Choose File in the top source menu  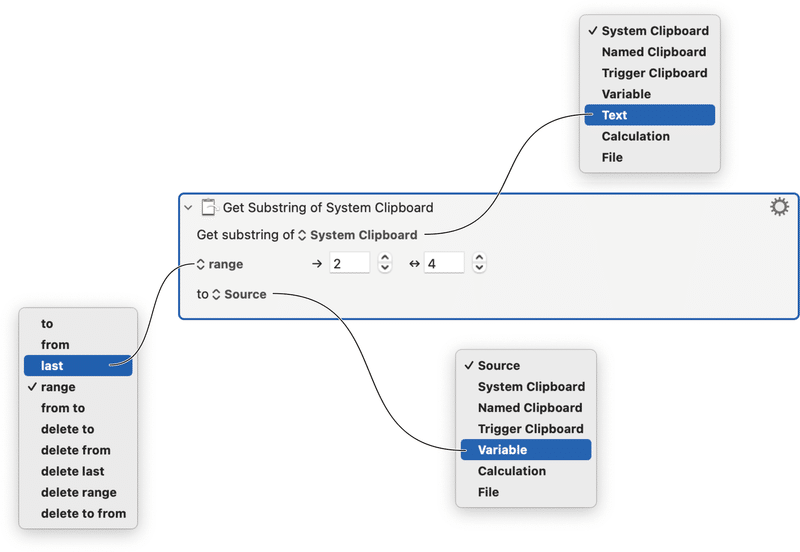[x=649, y=157]
